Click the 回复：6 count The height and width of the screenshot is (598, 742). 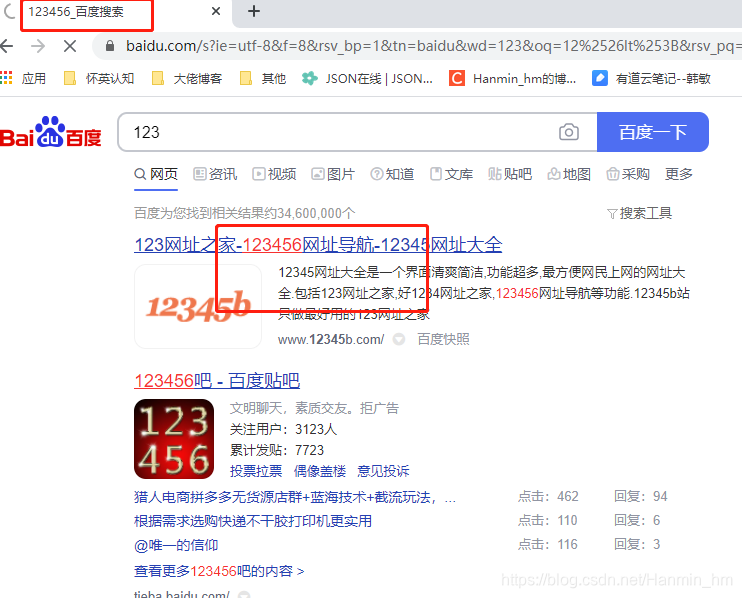(637, 520)
